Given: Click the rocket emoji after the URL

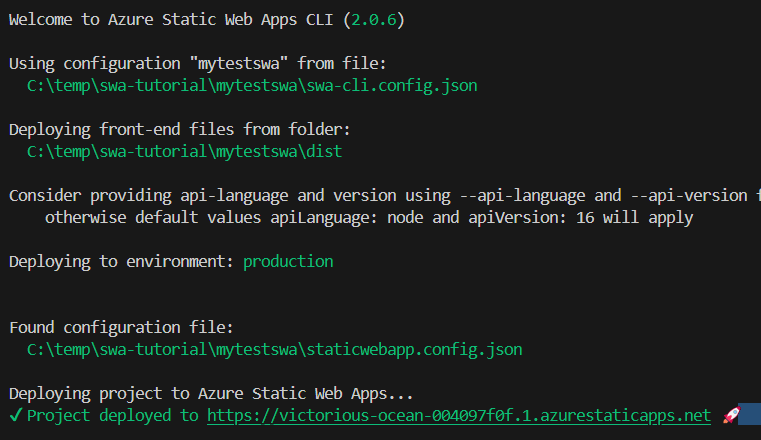Looking at the screenshot, I should point(731,415).
